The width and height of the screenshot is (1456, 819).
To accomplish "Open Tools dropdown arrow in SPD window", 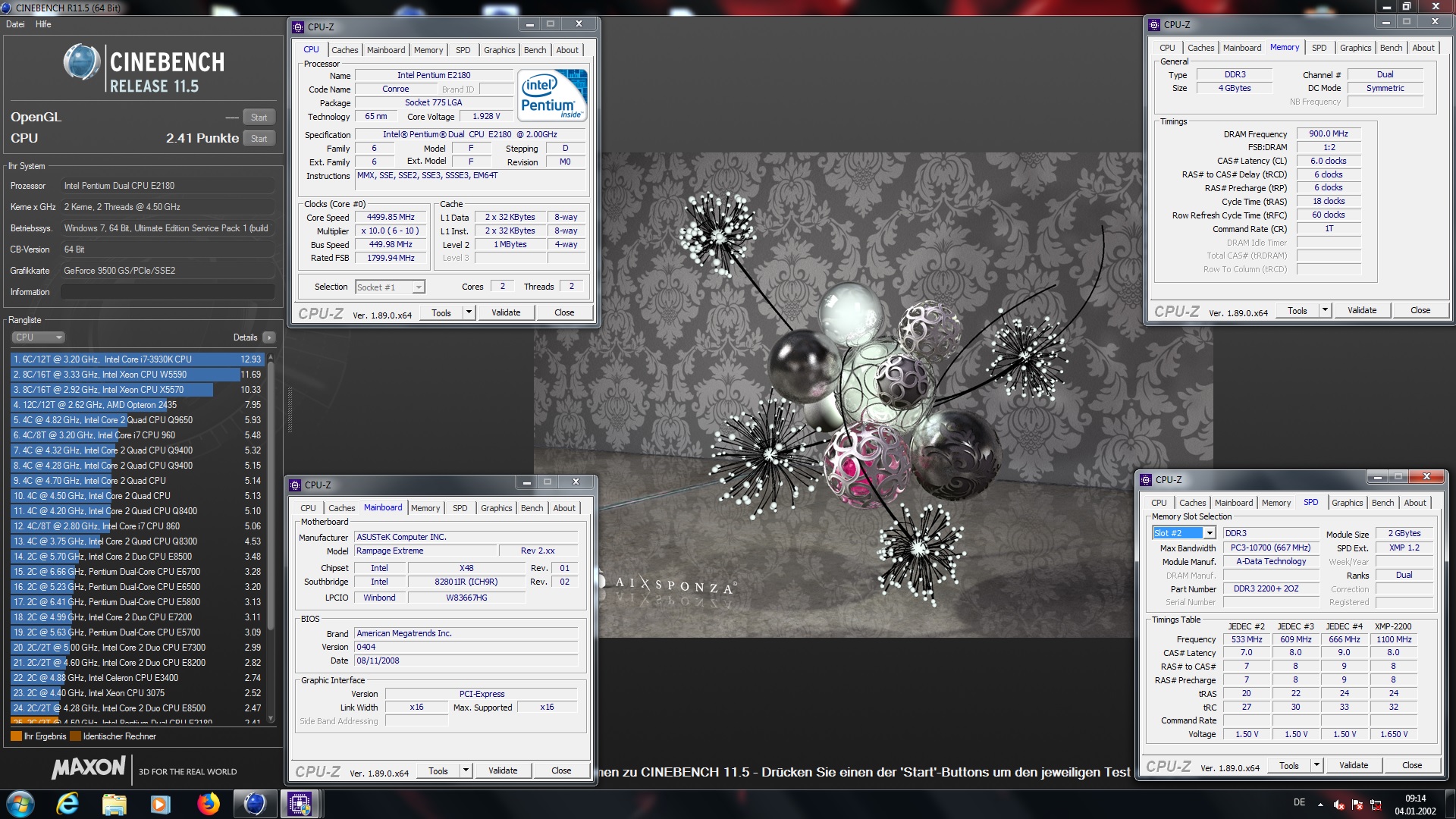I will (x=1316, y=765).
